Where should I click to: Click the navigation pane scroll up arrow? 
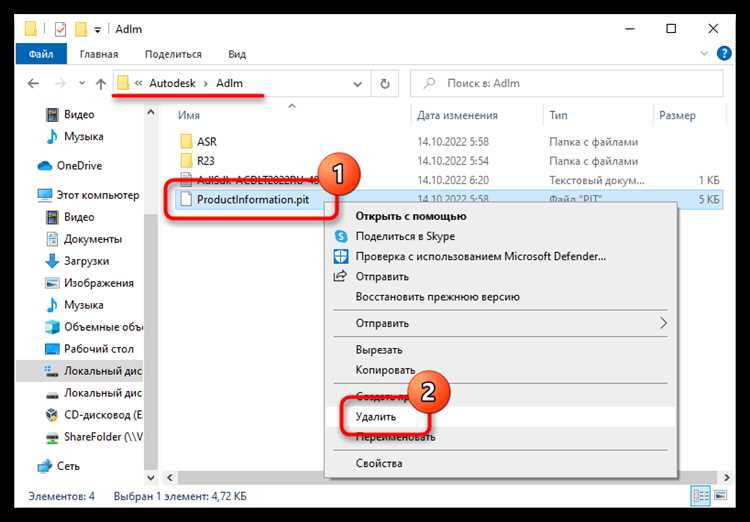pyautogui.click(x=151, y=113)
